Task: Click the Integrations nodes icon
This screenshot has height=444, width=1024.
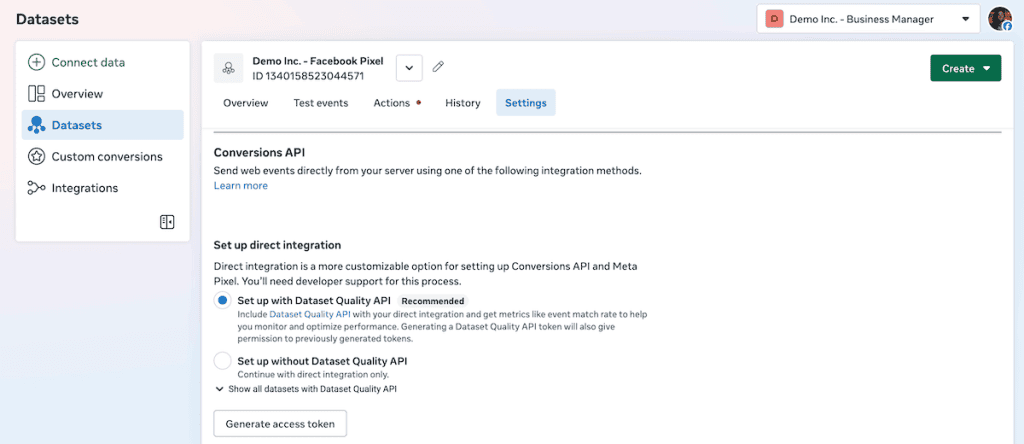Action: point(37,188)
